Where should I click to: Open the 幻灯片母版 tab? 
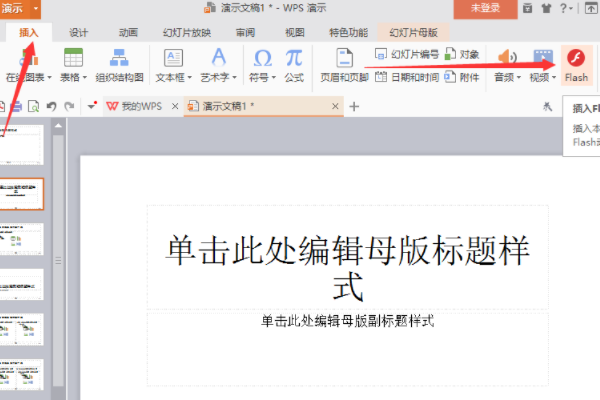tap(413, 33)
